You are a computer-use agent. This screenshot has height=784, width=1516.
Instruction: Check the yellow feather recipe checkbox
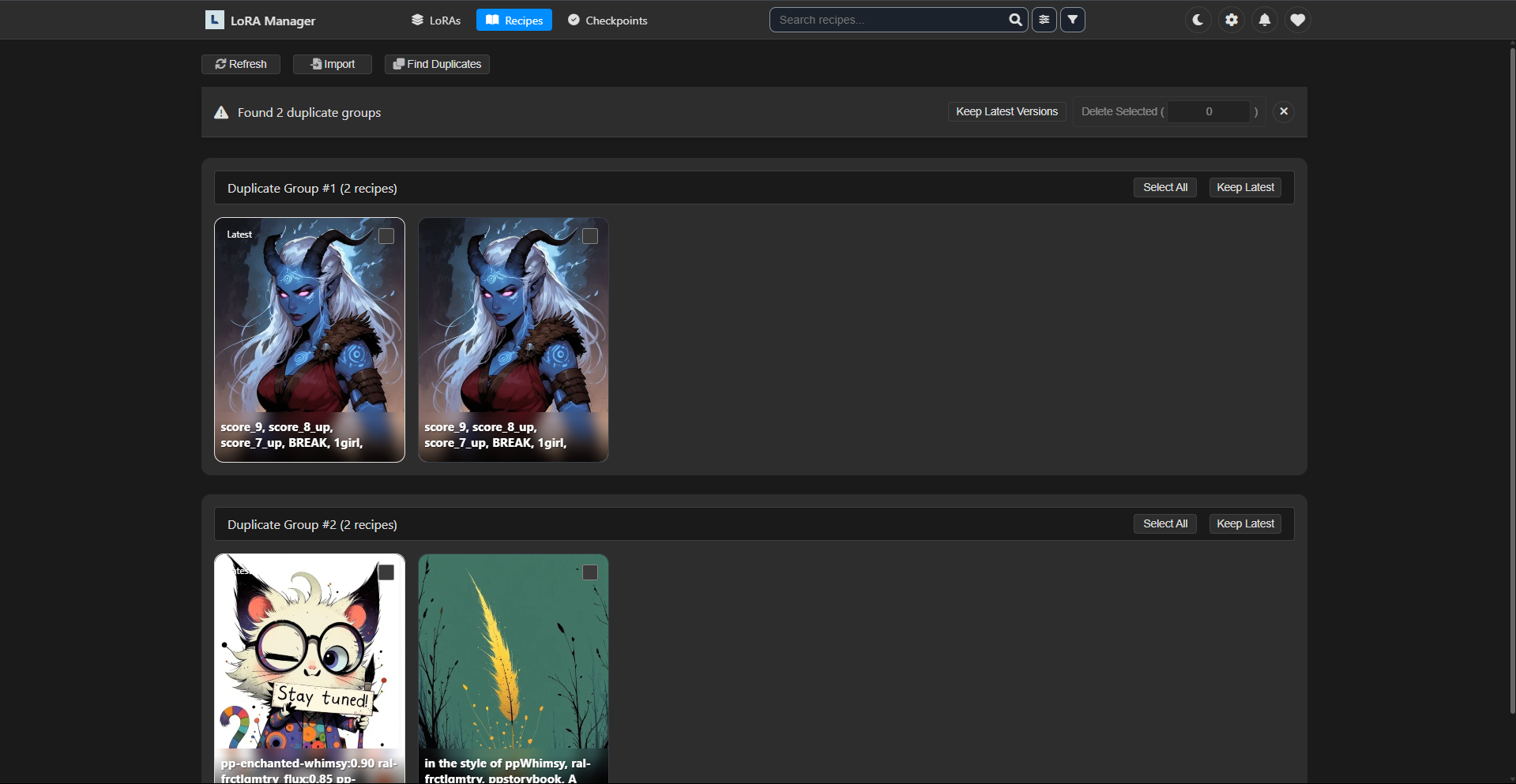pyautogui.click(x=590, y=572)
